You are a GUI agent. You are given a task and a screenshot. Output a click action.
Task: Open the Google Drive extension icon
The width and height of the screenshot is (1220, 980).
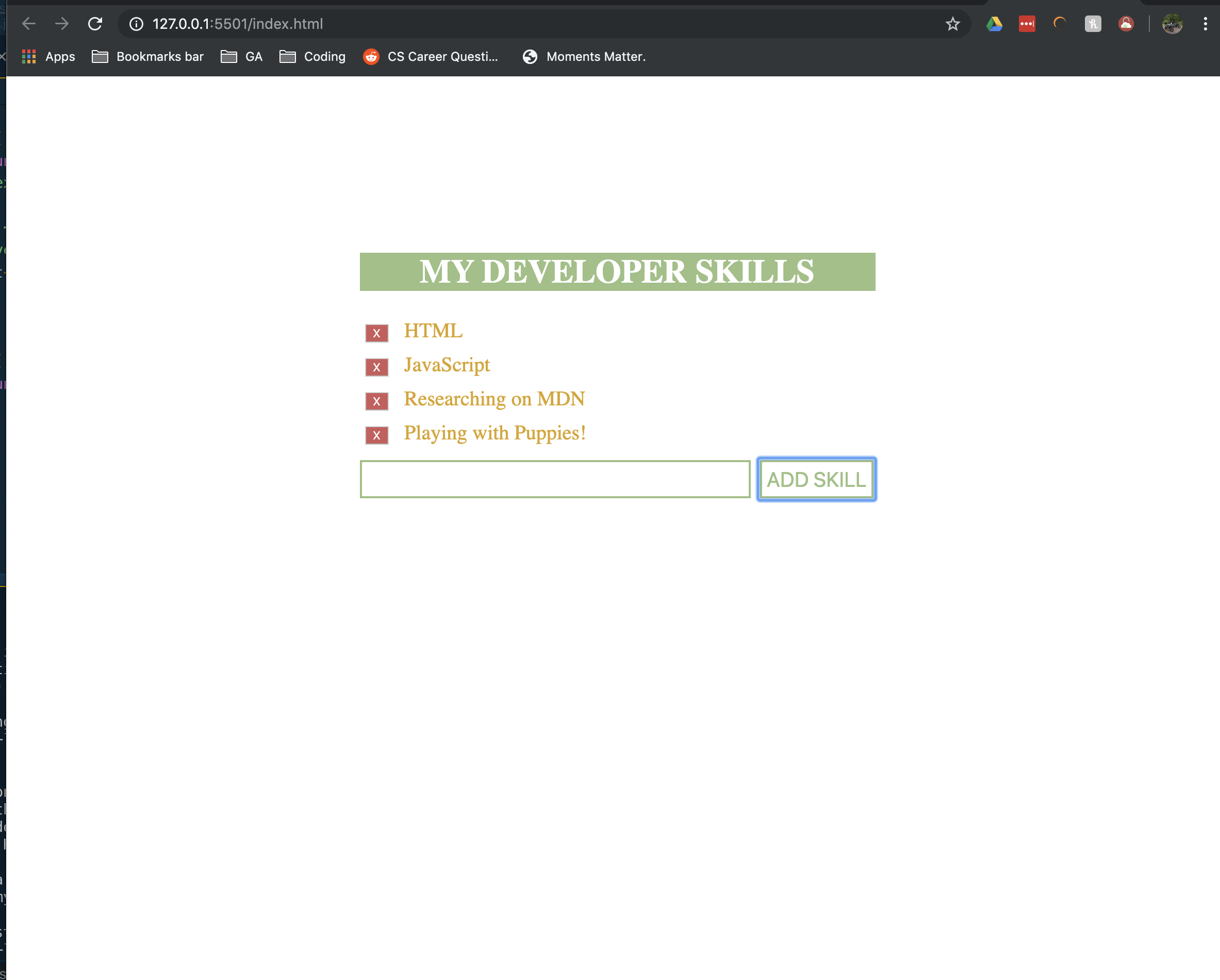(x=994, y=24)
